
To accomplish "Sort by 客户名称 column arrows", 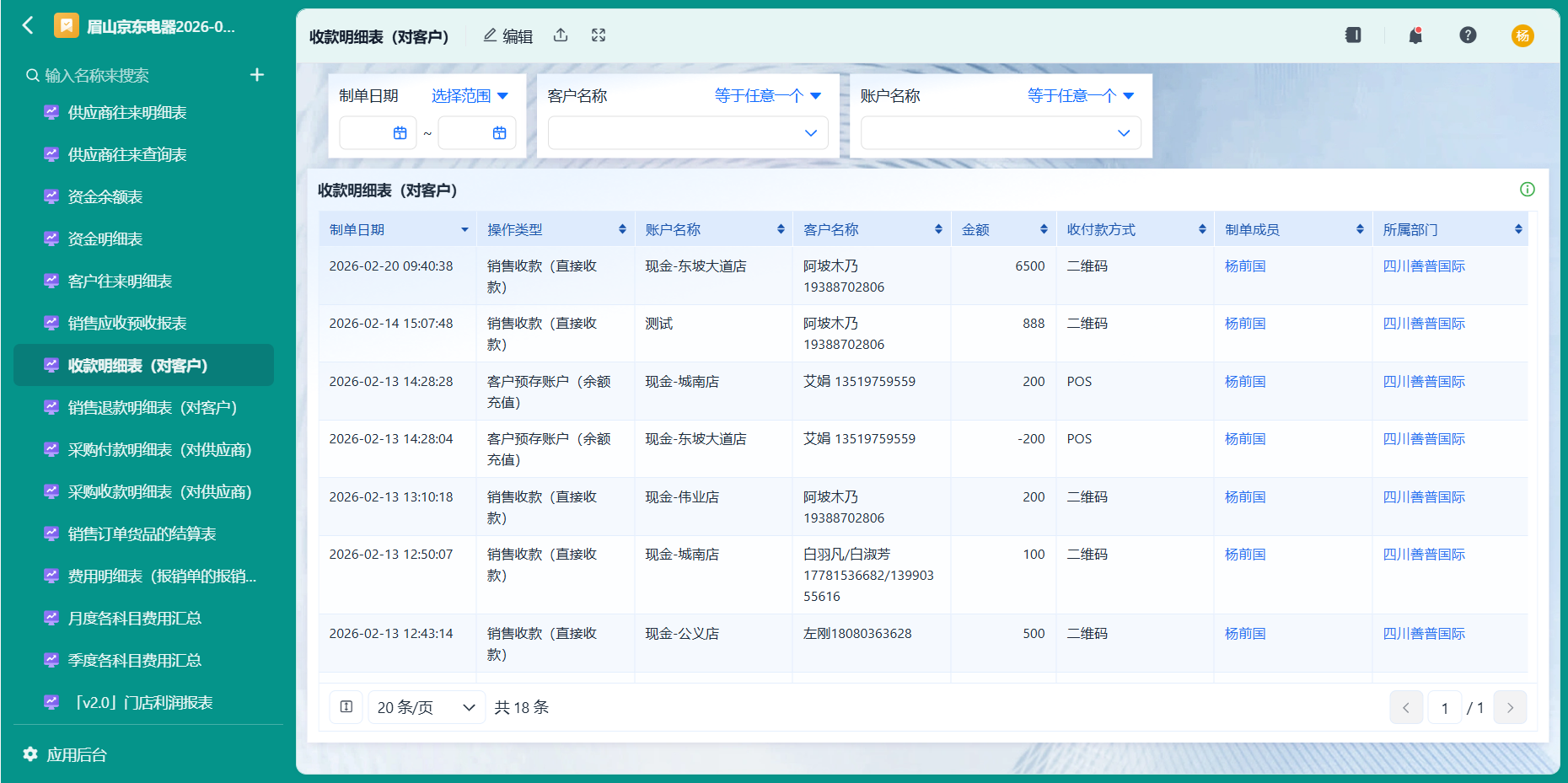I will point(938,229).
